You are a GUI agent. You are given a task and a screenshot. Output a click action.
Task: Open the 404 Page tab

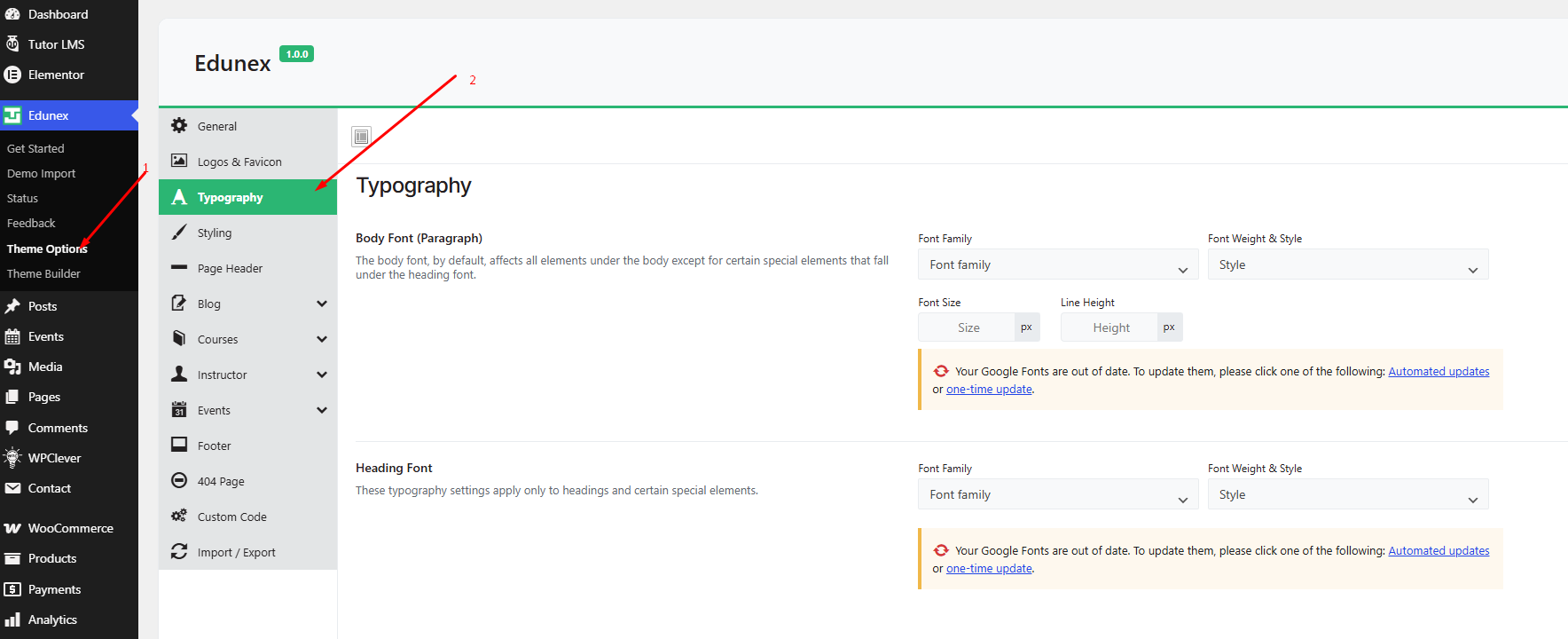(247, 481)
